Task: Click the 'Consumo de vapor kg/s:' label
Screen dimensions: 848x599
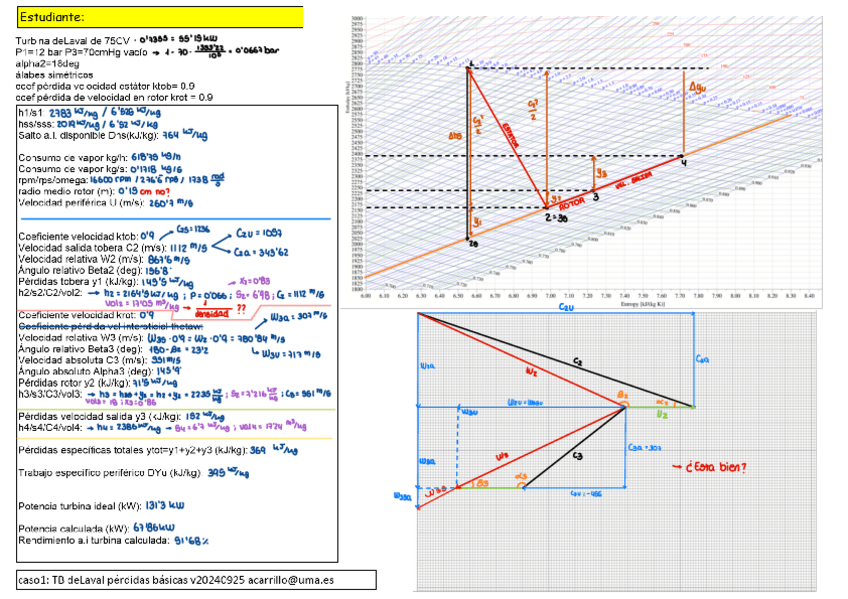Action: [x=73, y=169]
